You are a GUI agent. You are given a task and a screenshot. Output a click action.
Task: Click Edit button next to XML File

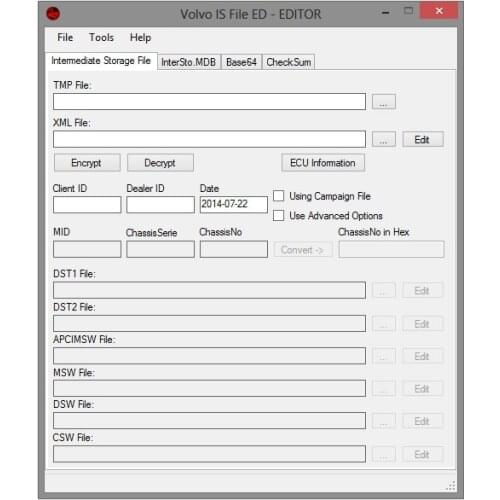[x=423, y=139]
